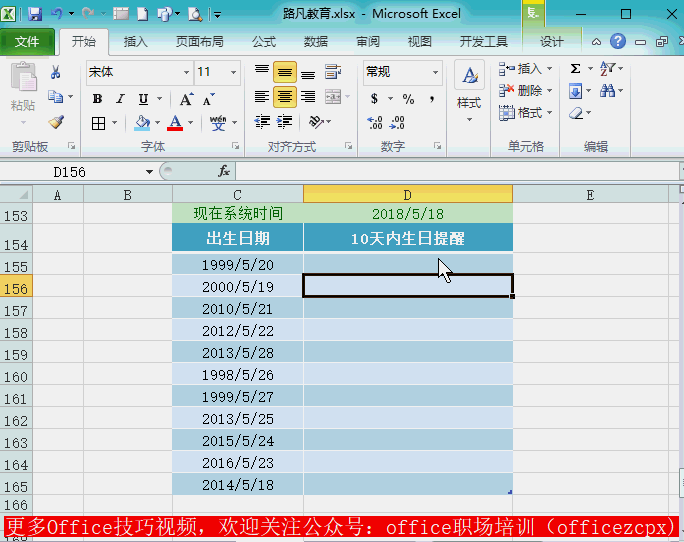684x542 pixels.
Task: Click Find binoculars icon
Action: click(x=607, y=91)
